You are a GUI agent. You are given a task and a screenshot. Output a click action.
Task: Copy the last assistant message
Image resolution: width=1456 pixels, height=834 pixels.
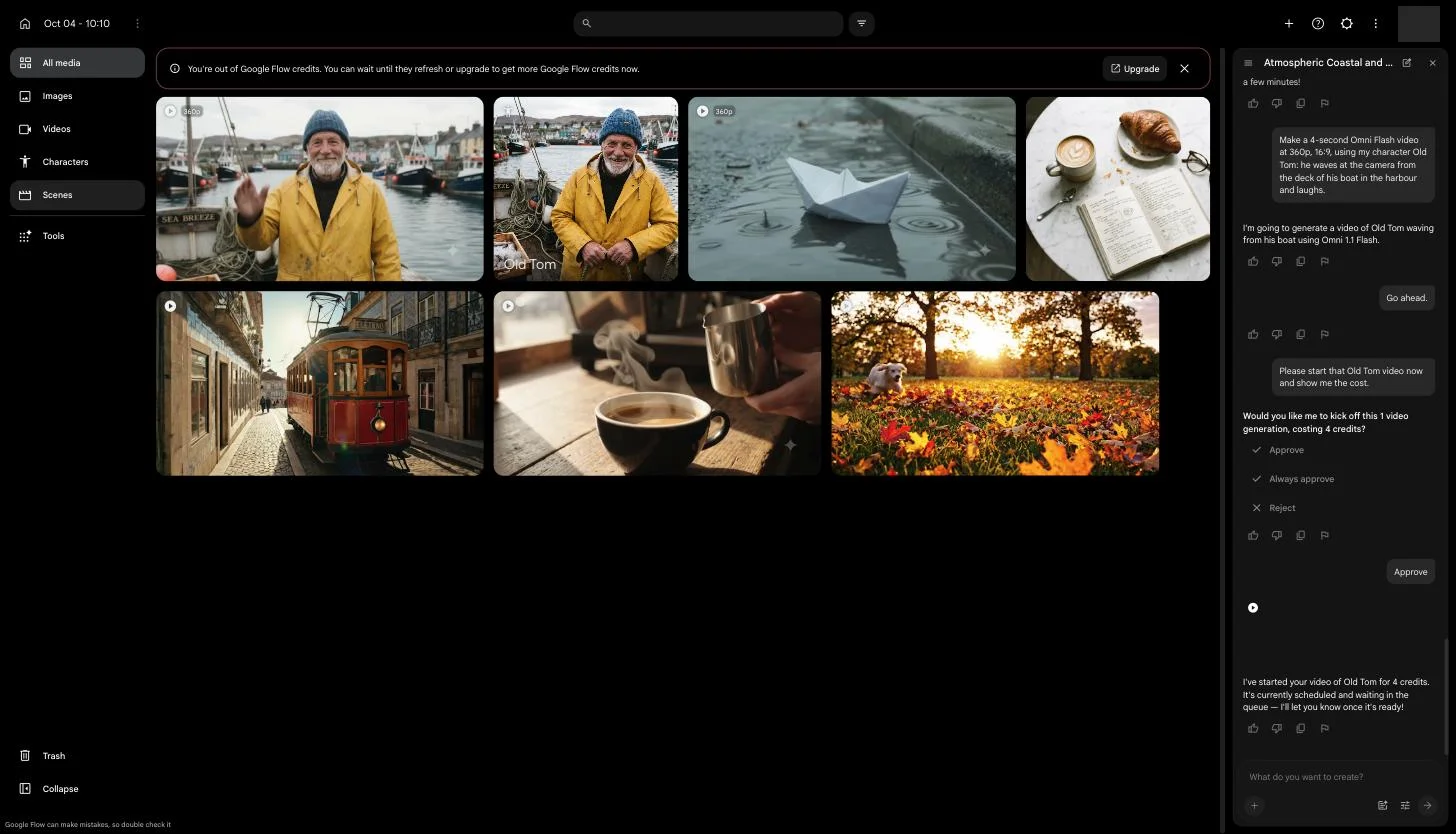tap(1301, 728)
